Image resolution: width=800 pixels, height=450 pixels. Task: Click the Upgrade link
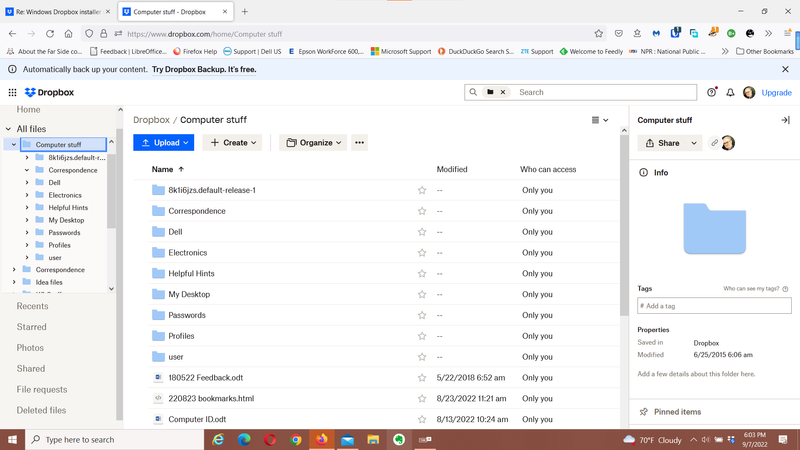point(777,93)
